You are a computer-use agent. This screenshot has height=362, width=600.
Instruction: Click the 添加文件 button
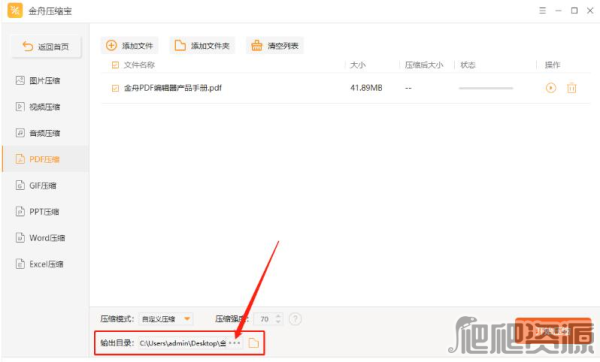click(x=129, y=46)
